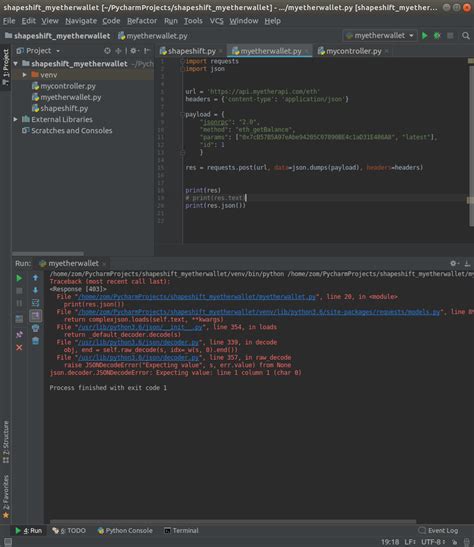Image resolution: width=474 pixels, height=547 pixels.
Task: Select shapeshift.py in Project tree
Action: pos(64,108)
